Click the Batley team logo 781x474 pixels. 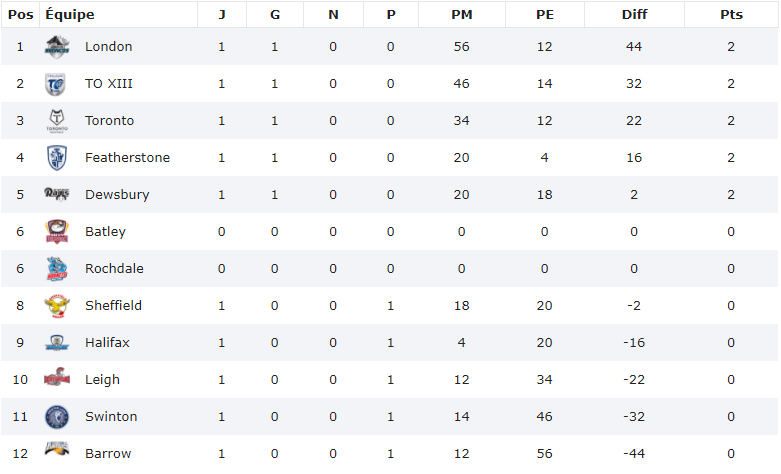(x=57, y=232)
